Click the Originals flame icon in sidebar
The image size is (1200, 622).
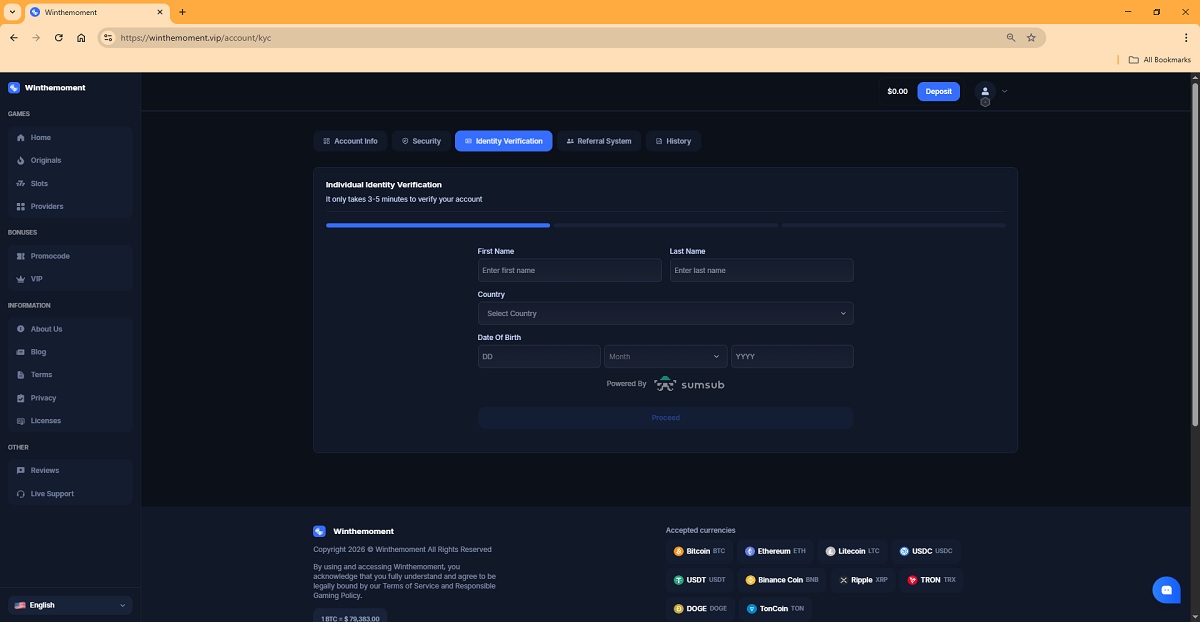[21, 160]
